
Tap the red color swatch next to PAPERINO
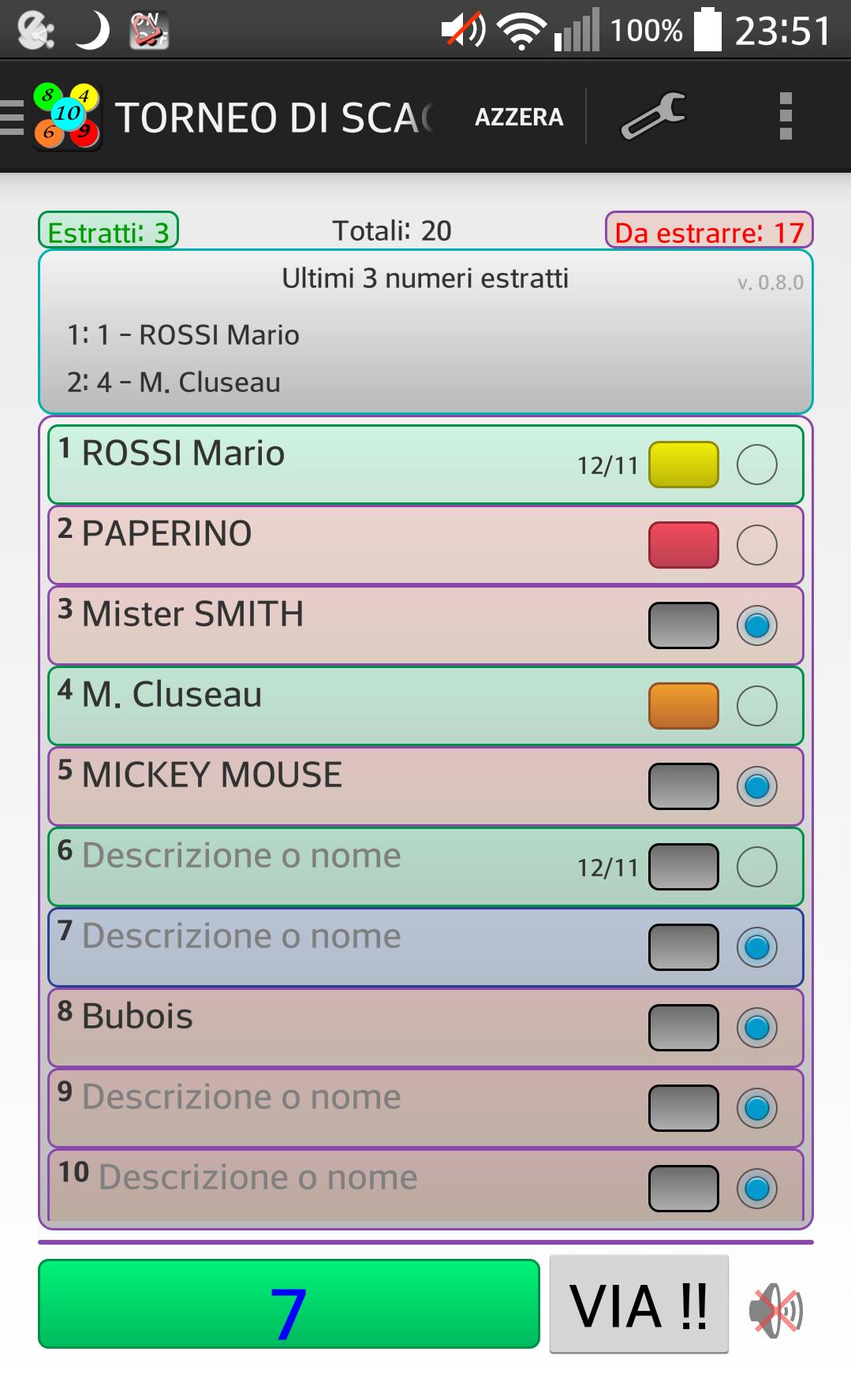click(x=683, y=545)
